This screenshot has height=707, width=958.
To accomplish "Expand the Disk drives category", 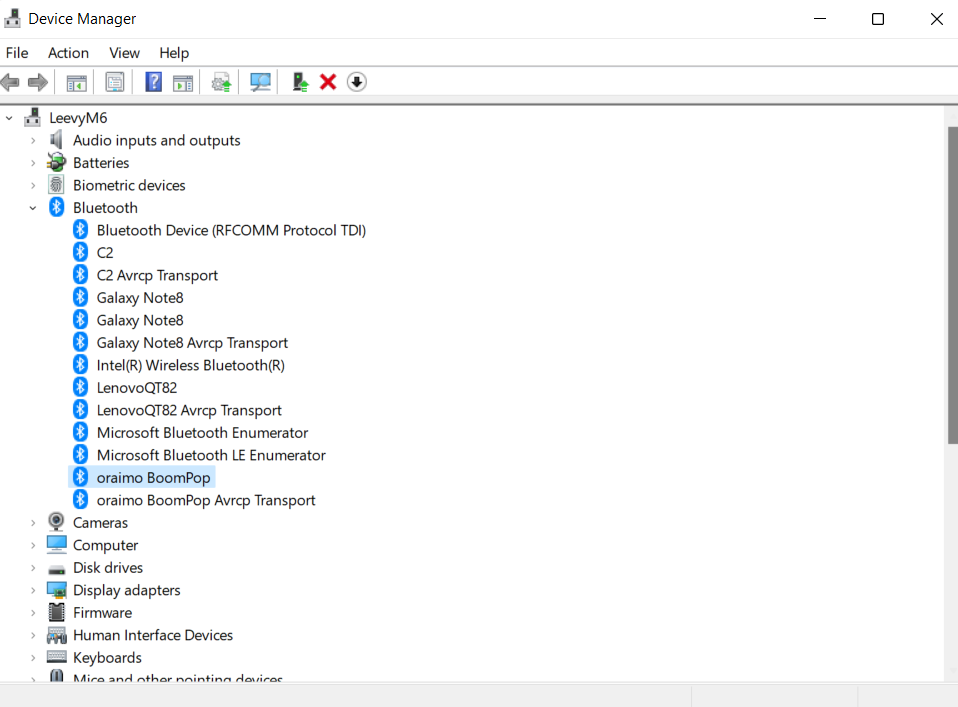I will 33,568.
